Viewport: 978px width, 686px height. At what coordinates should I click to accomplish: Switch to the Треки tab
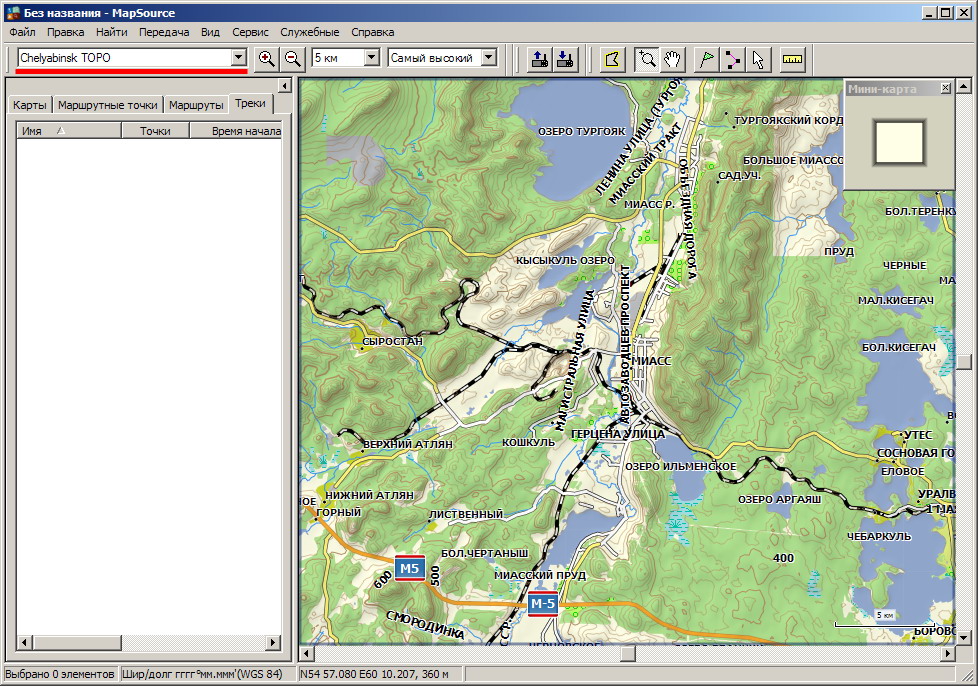[251, 104]
